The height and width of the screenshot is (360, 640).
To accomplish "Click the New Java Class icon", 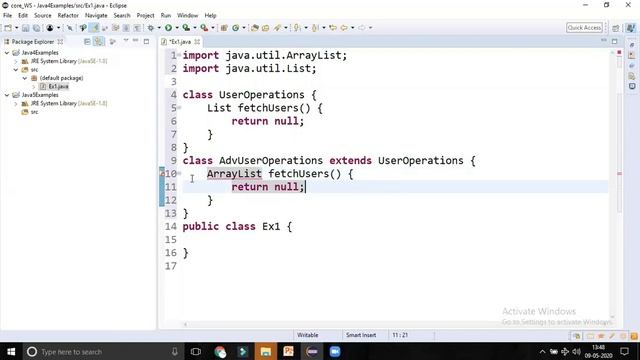I will (236, 28).
